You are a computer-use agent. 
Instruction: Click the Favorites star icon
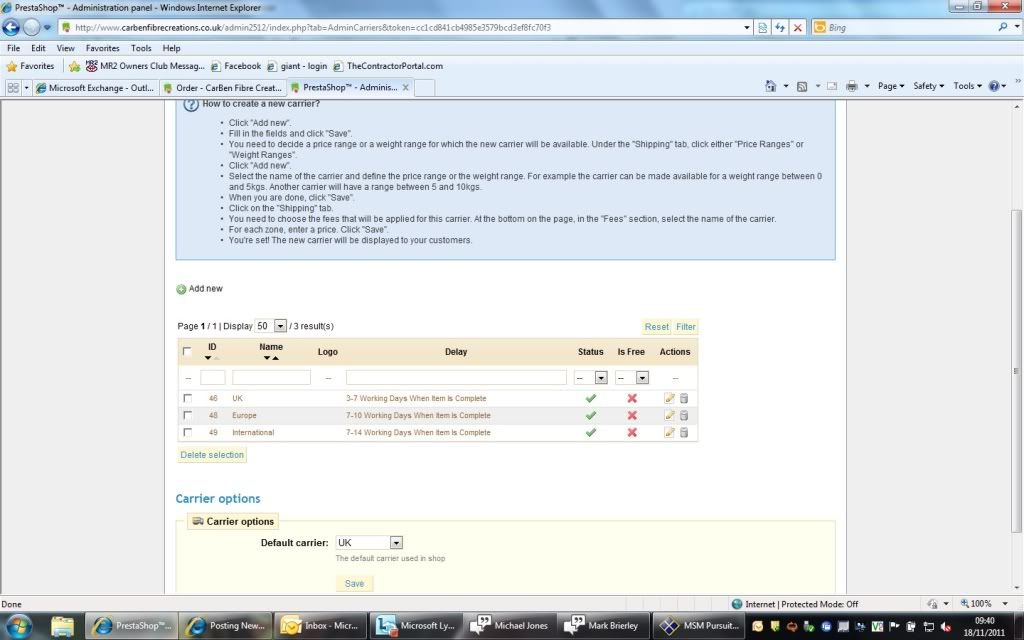13,66
